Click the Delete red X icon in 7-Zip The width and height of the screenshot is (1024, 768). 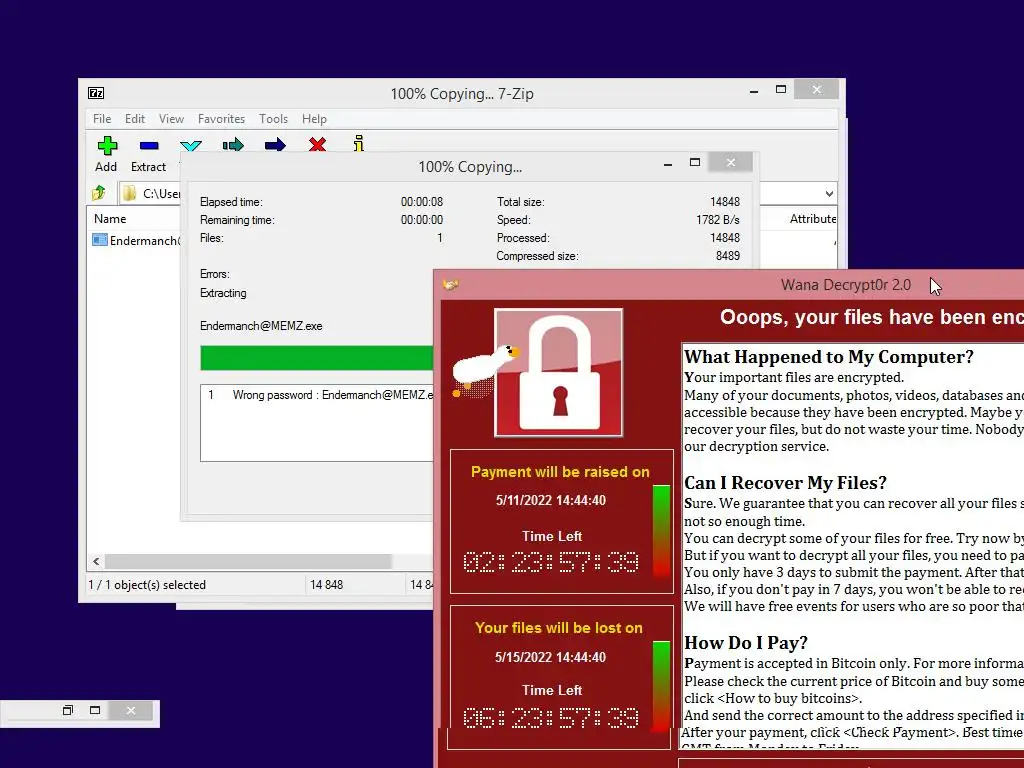coord(317,144)
